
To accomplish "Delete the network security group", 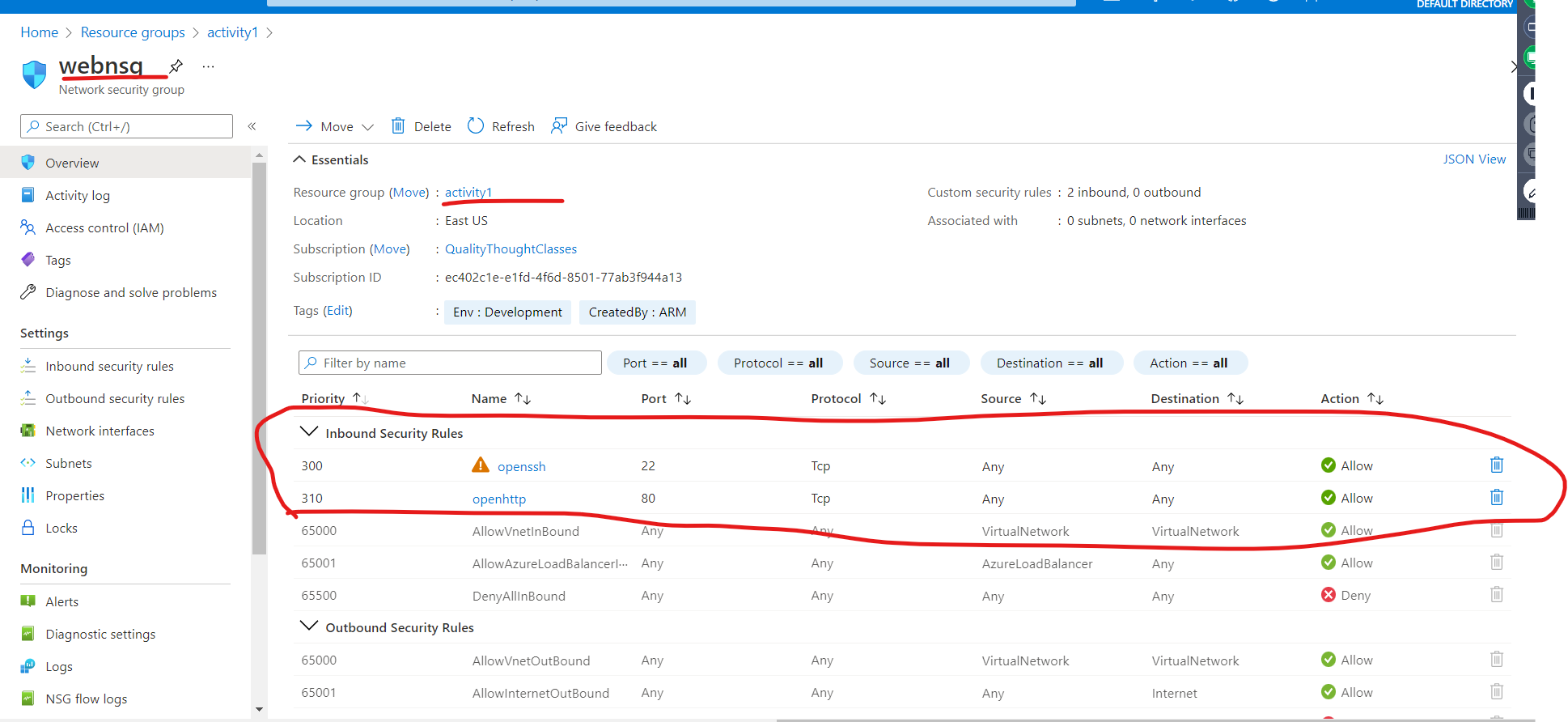I will [x=421, y=126].
